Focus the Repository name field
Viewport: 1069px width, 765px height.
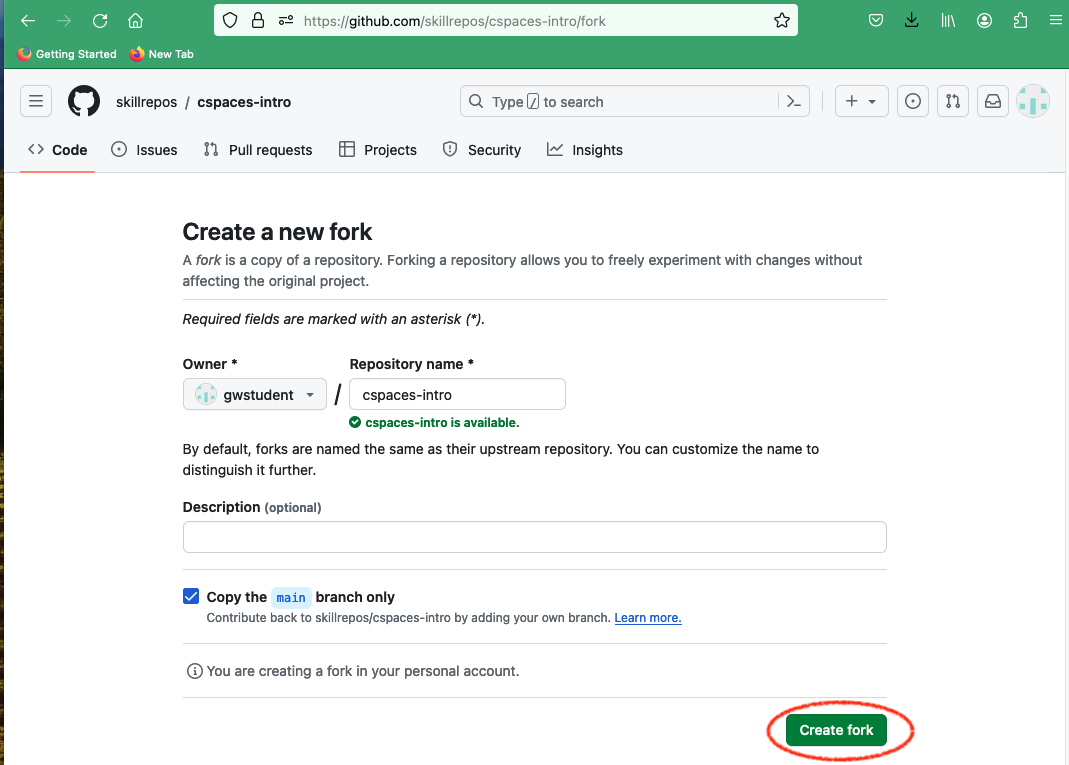(457, 395)
